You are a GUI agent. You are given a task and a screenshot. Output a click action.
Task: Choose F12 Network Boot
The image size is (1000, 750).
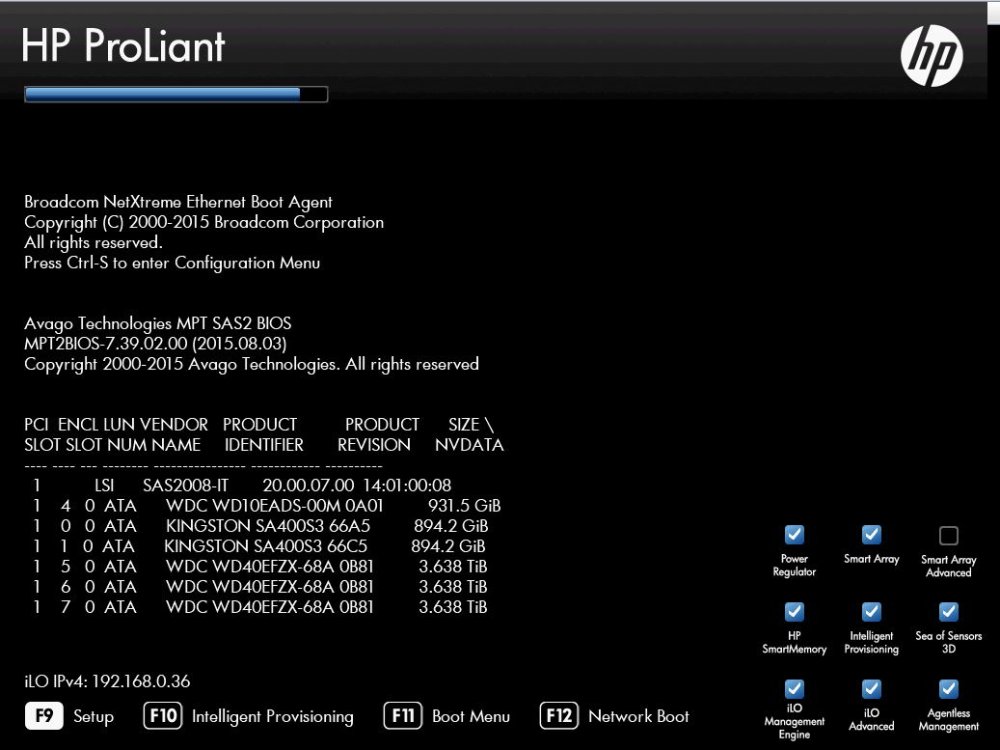[x=615, y=716]
